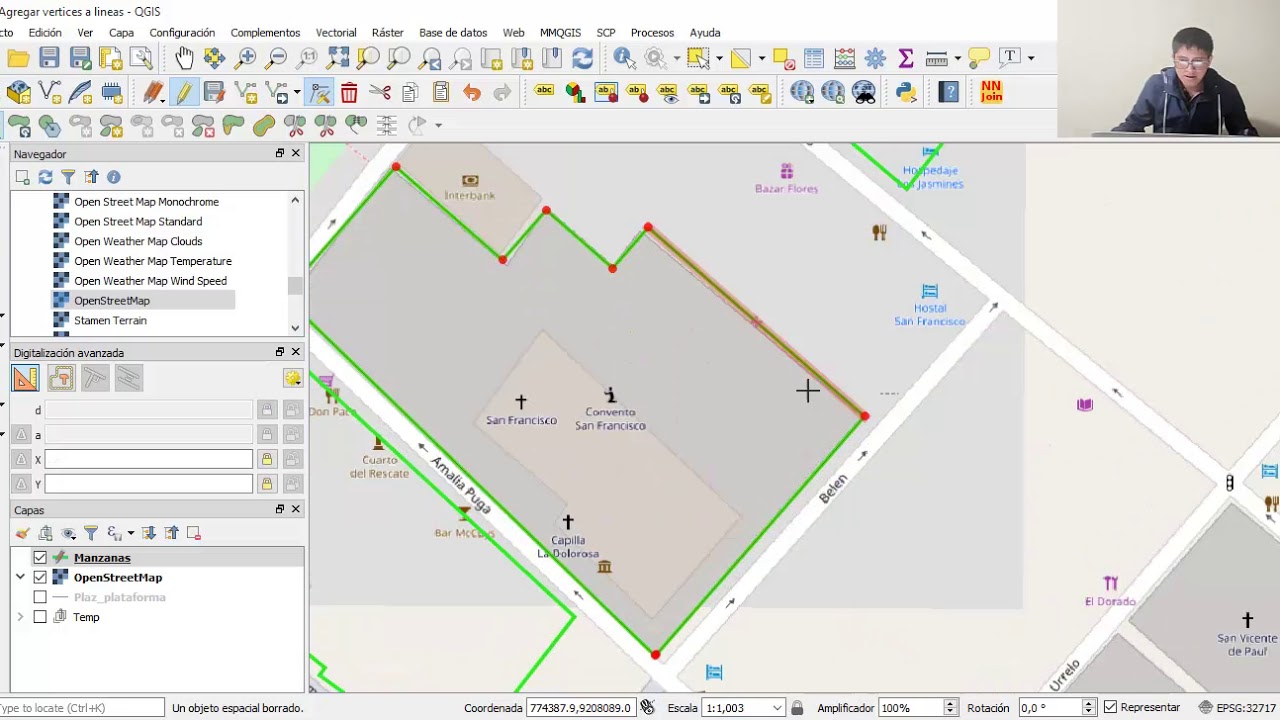
Task: Lock the X coordinate value
Action: (266, 459)
